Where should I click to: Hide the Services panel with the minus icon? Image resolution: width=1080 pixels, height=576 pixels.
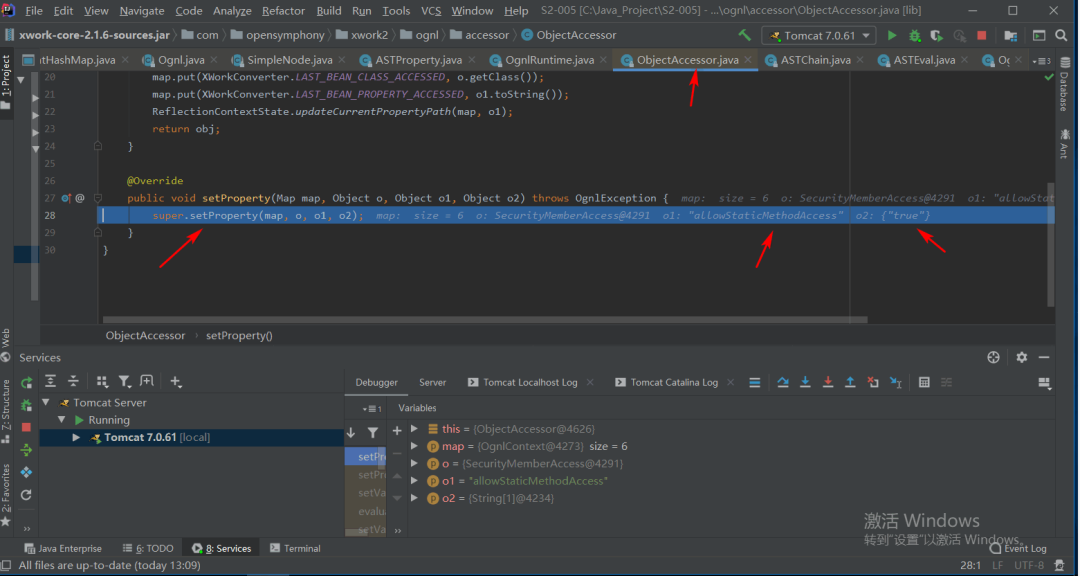(1044, 357)
